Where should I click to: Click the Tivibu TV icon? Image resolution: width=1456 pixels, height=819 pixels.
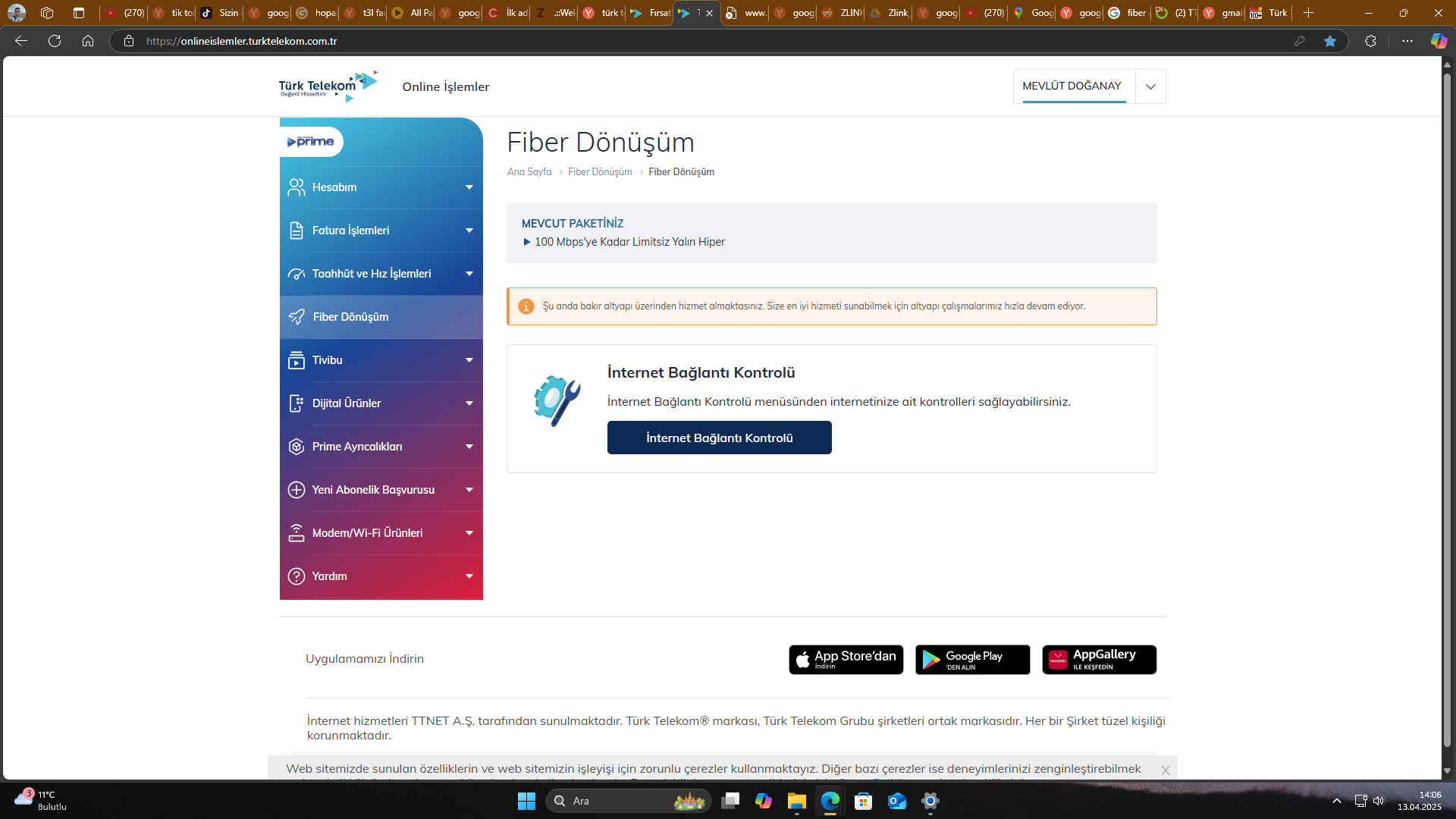pyautogui.click(x=297, y=360)
